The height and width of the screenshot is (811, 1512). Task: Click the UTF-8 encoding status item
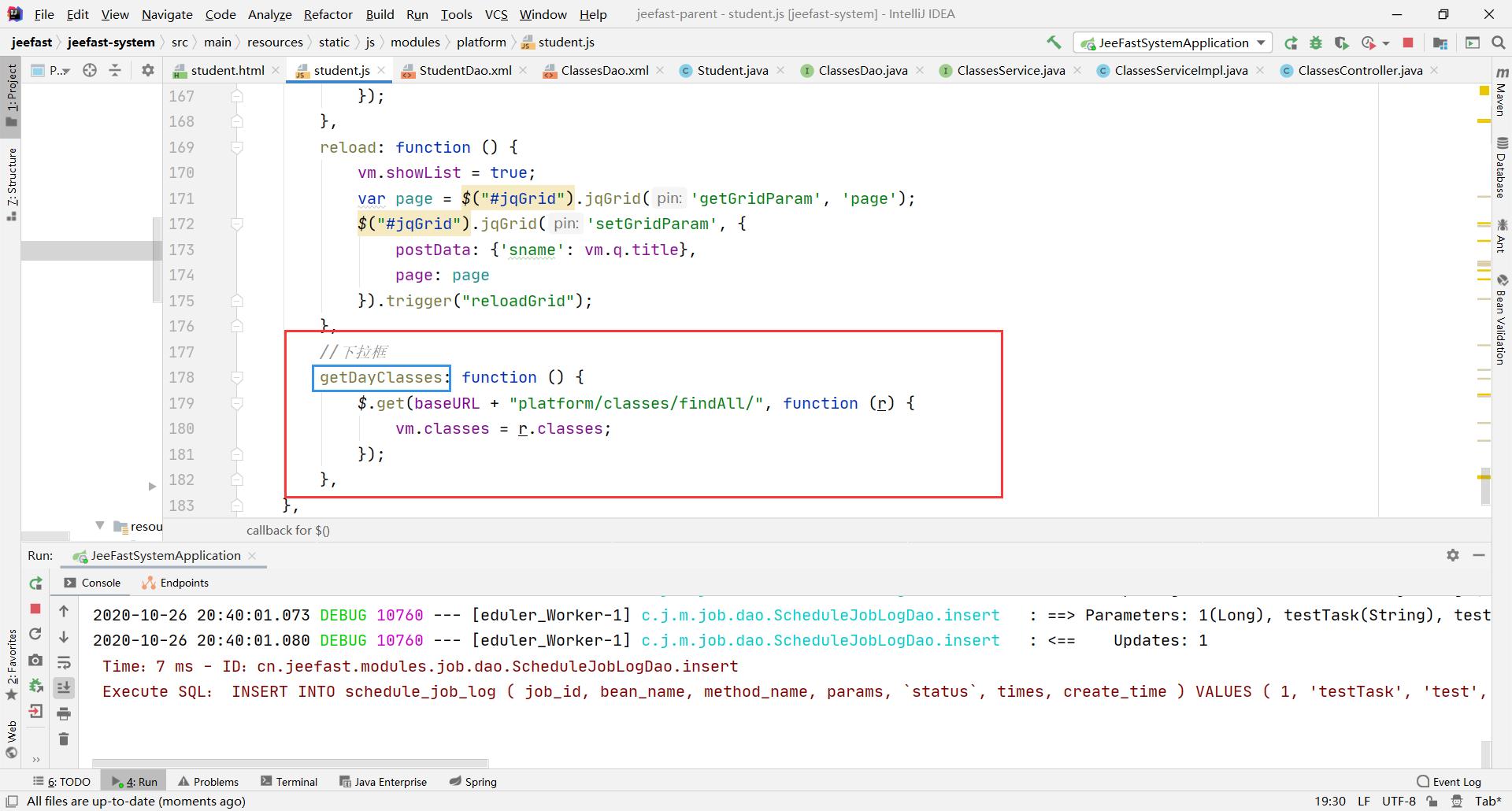(1399, 802)
